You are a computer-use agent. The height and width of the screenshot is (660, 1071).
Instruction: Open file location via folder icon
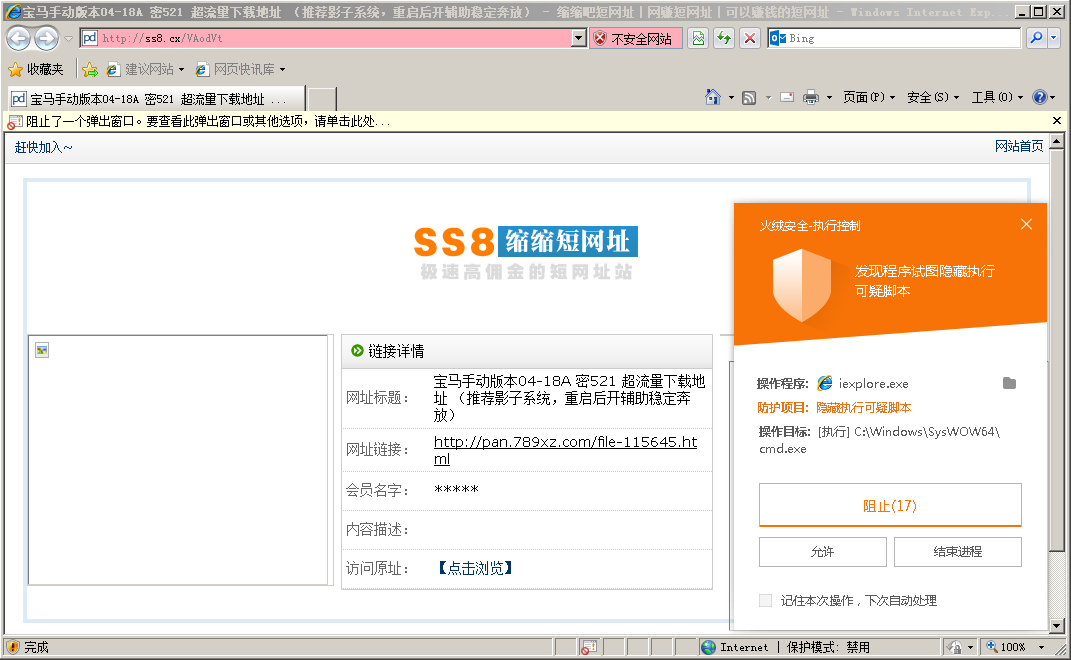click(1010, 383)
